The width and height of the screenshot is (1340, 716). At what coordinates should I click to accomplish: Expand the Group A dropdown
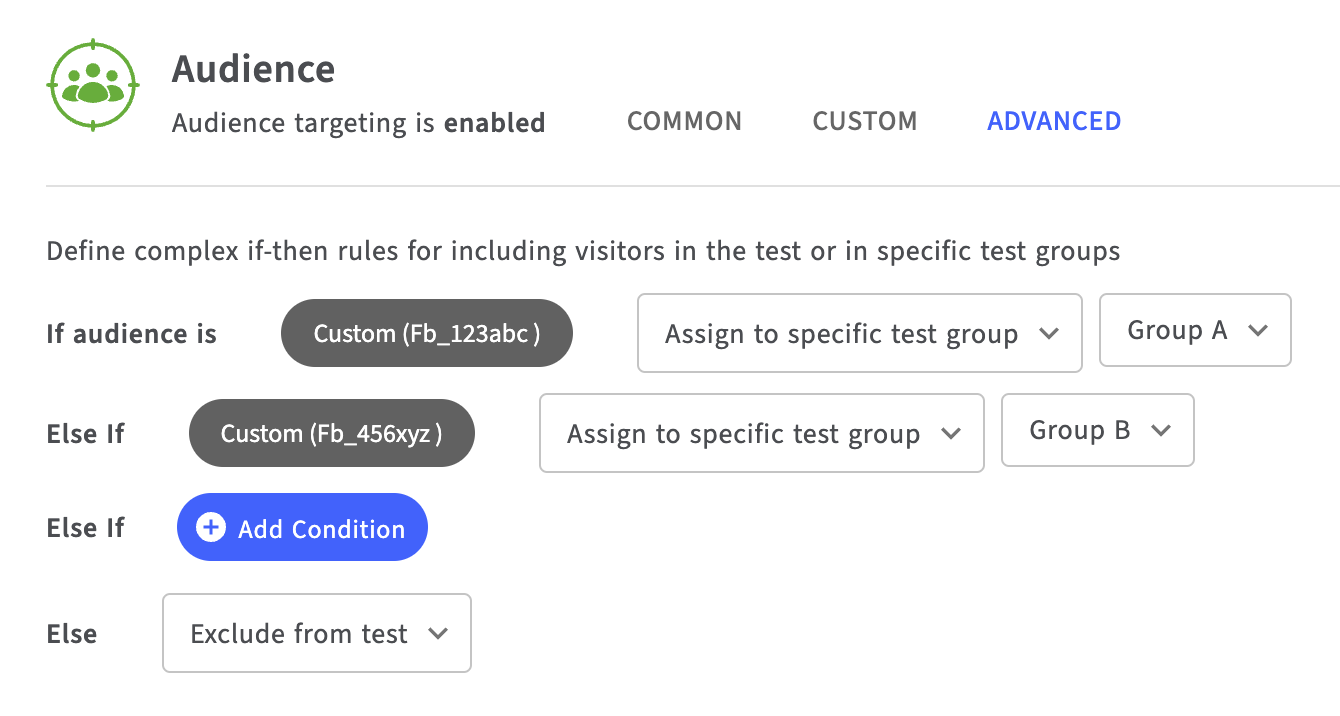coord(1194,331)
